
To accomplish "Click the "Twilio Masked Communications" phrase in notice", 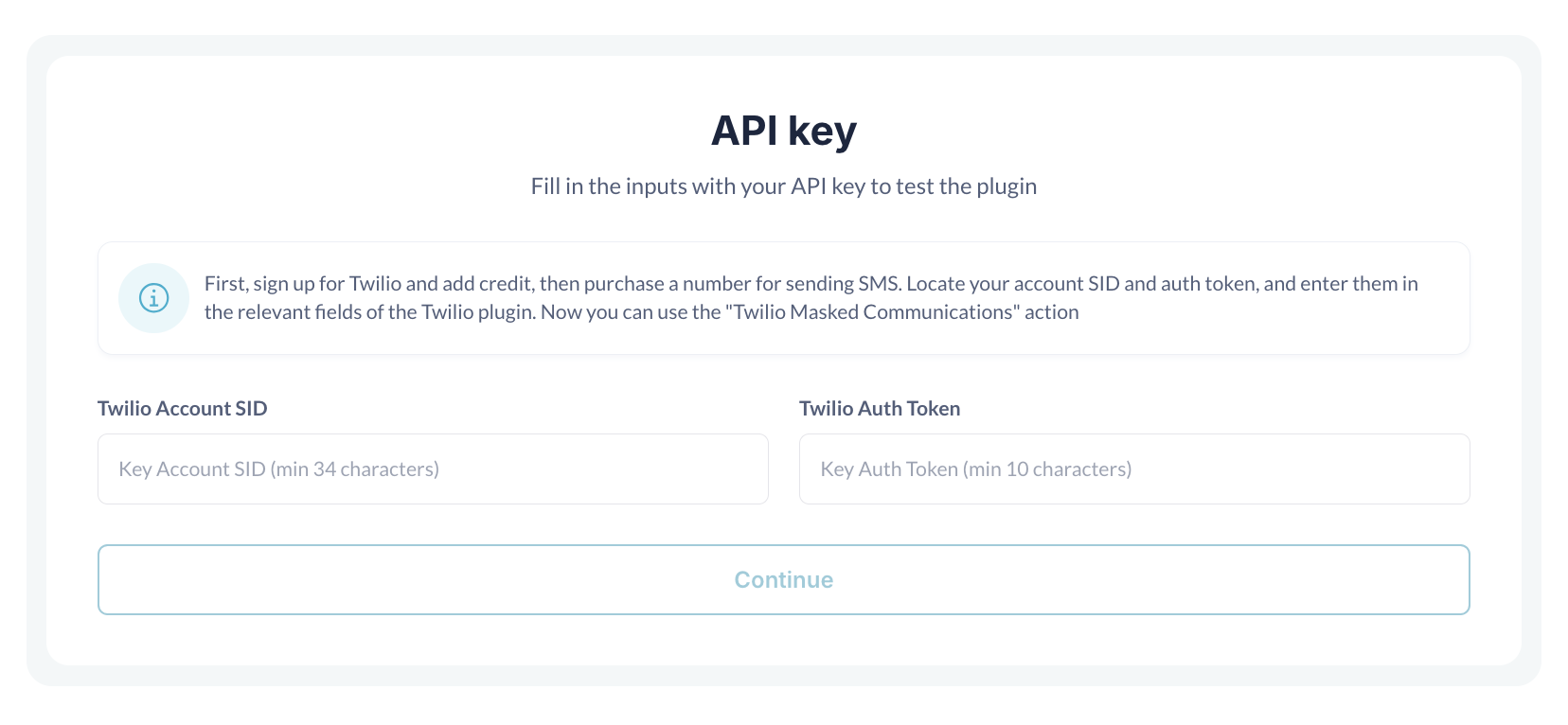I will (872, 312).
